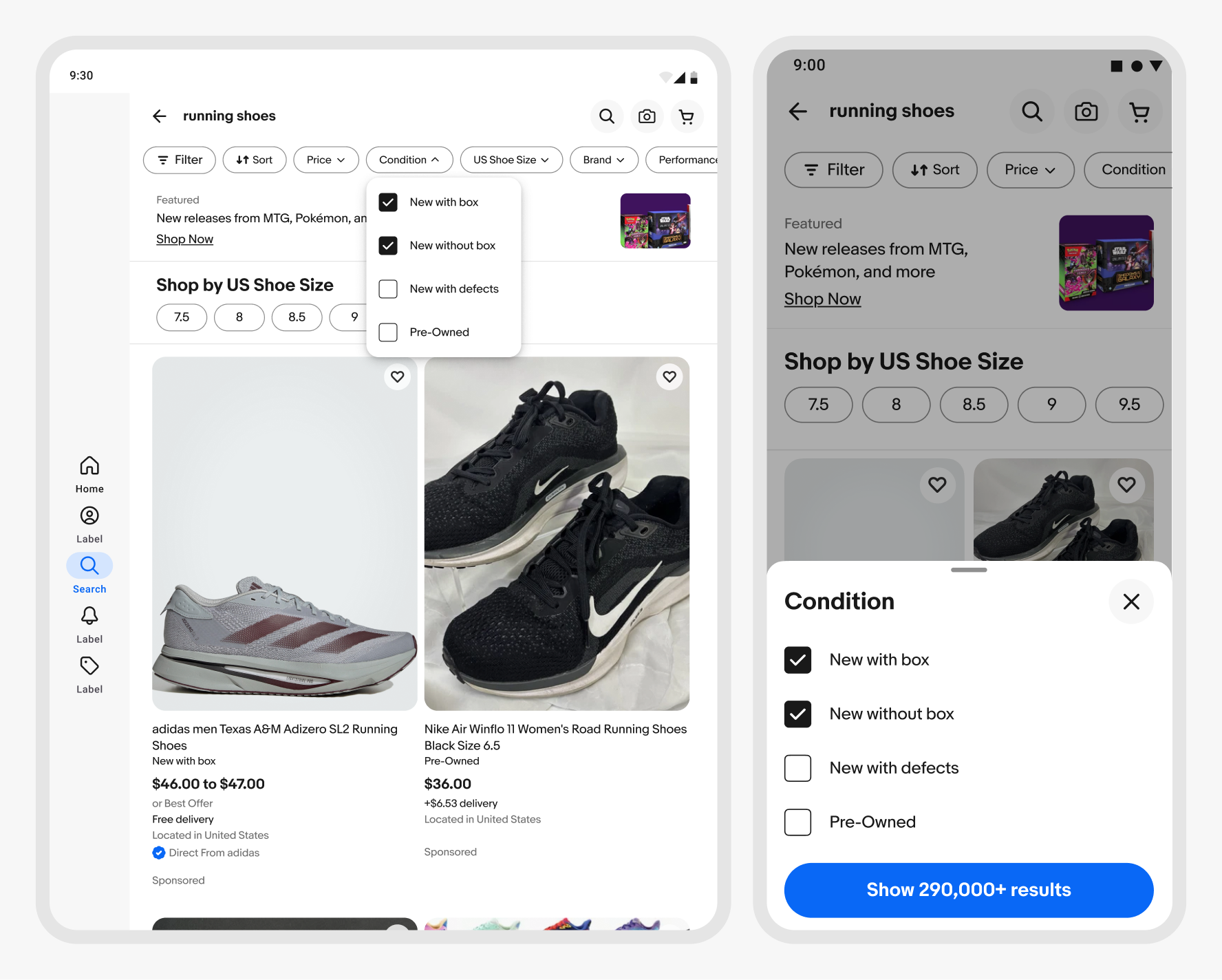Viewport: 1222px width, 980px height.
Task: Favorite the Nike Air Winflo listing
Action: 669,376
